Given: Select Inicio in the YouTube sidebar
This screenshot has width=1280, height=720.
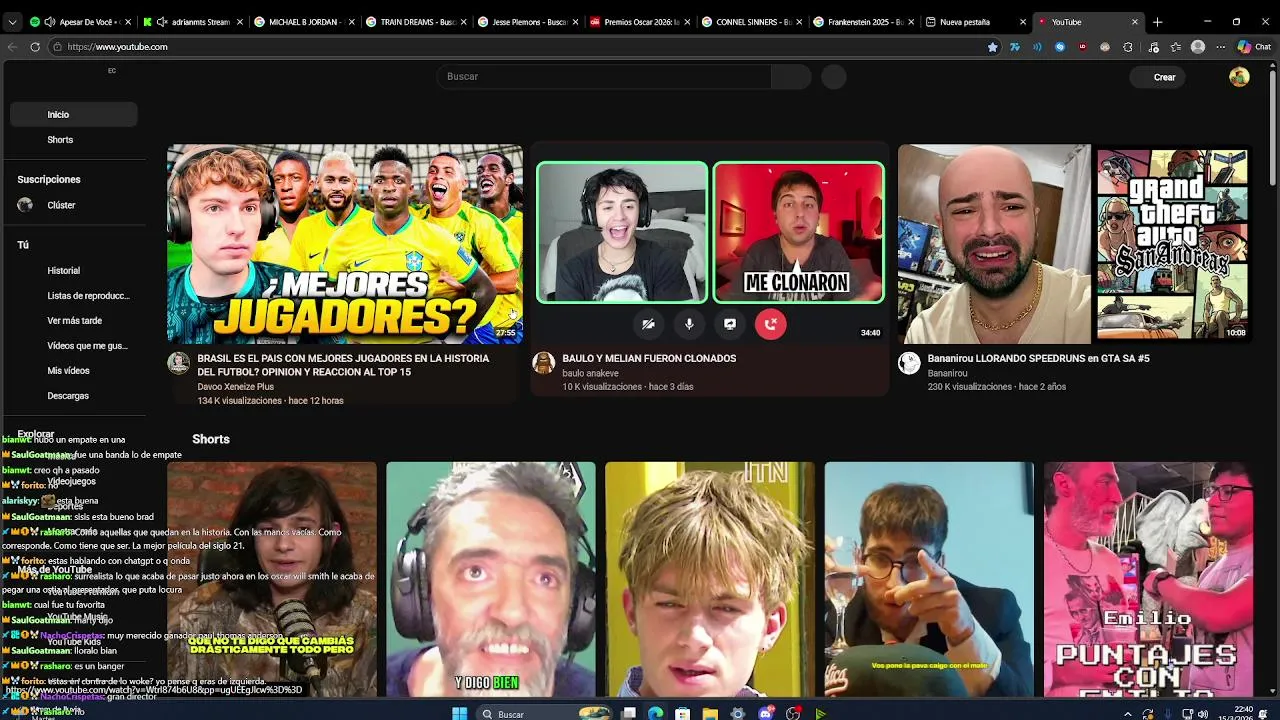Looking at the screenshot, I should point(74,114).
